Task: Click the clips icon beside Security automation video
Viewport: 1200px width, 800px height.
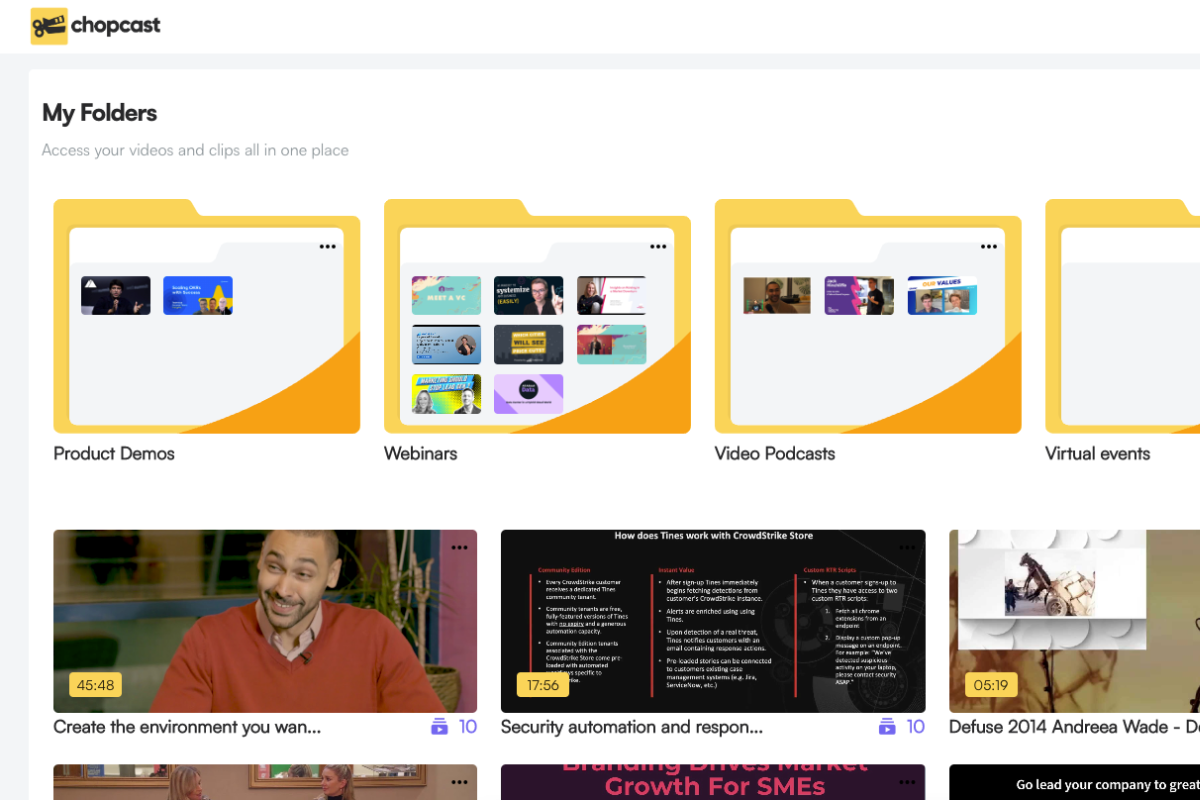Action: [x=887, y=727]
